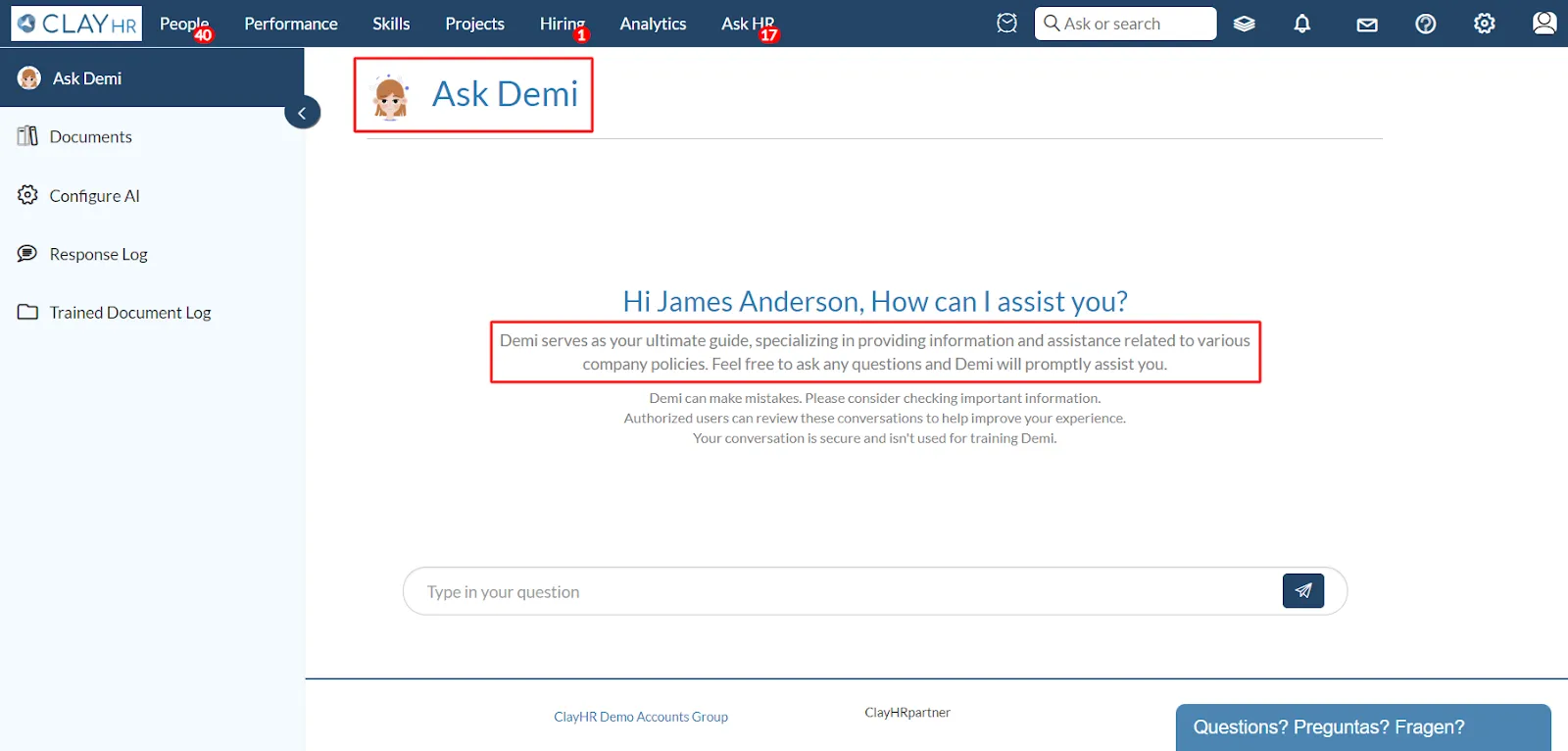
Task: Open the Hiring menu
Action: point(562,24)
